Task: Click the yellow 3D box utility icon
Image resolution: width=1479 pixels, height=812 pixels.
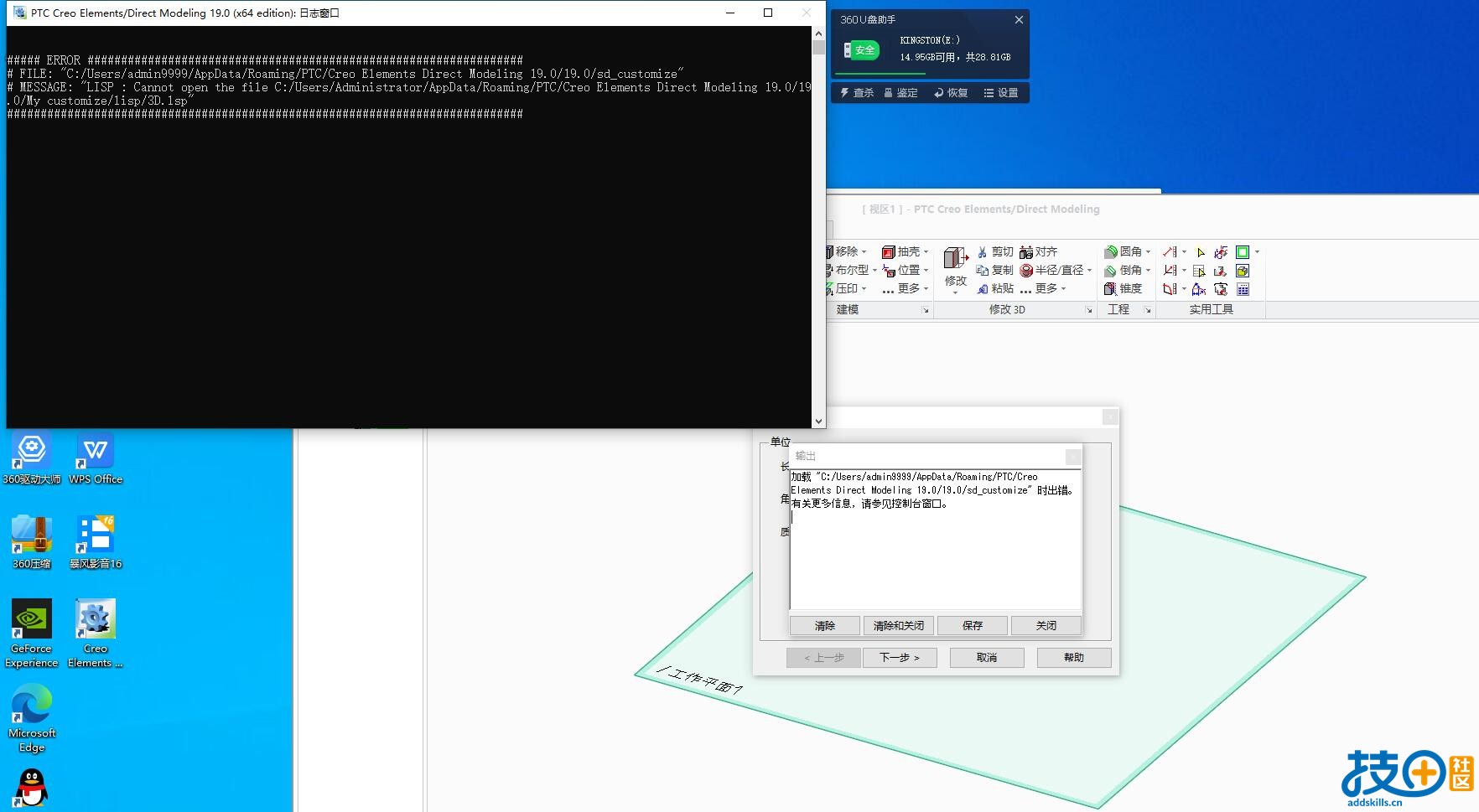Action: click(x=1243, y=271)
